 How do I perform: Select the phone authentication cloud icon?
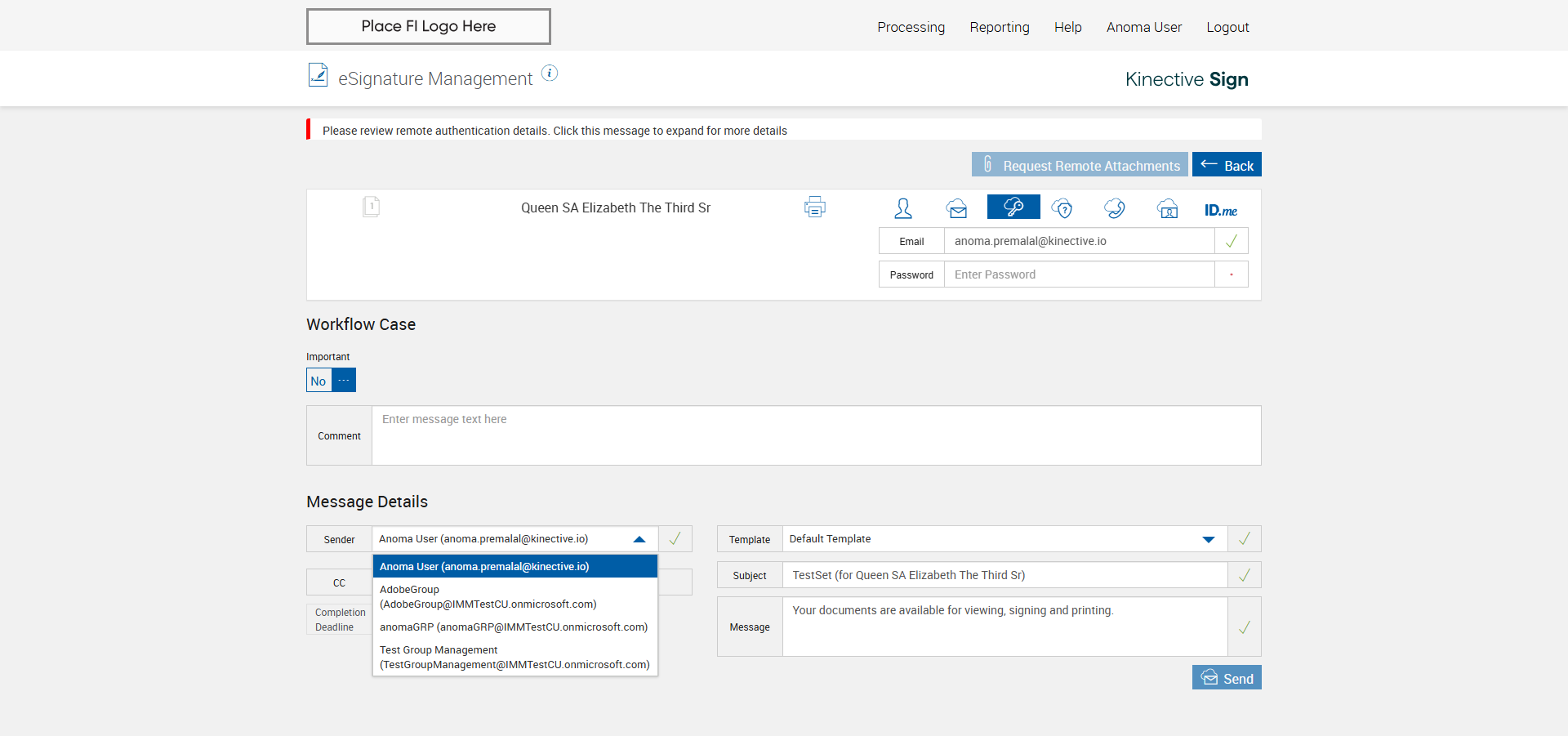click(x=1115, y=208)
